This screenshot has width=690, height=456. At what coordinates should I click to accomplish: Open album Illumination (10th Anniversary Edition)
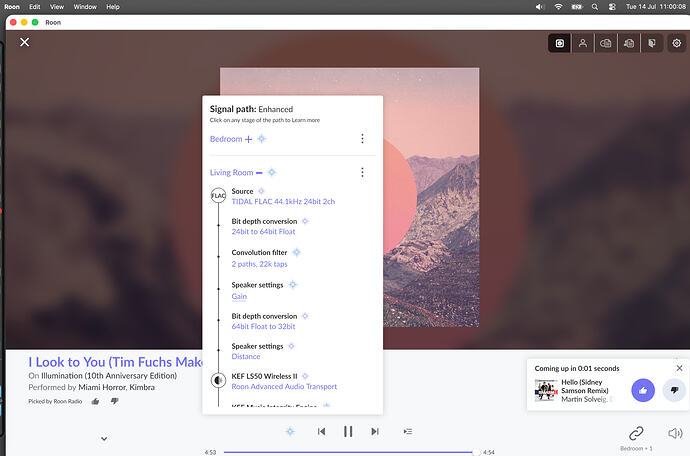tap(109, 376)
